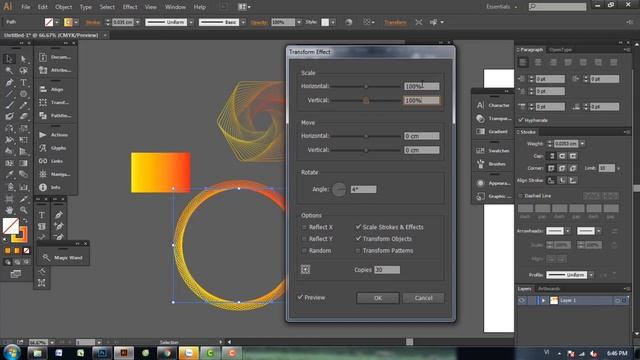Select the Selection tool arrow
The width and height of the screenshot is (640, 360).
[9, 59]
